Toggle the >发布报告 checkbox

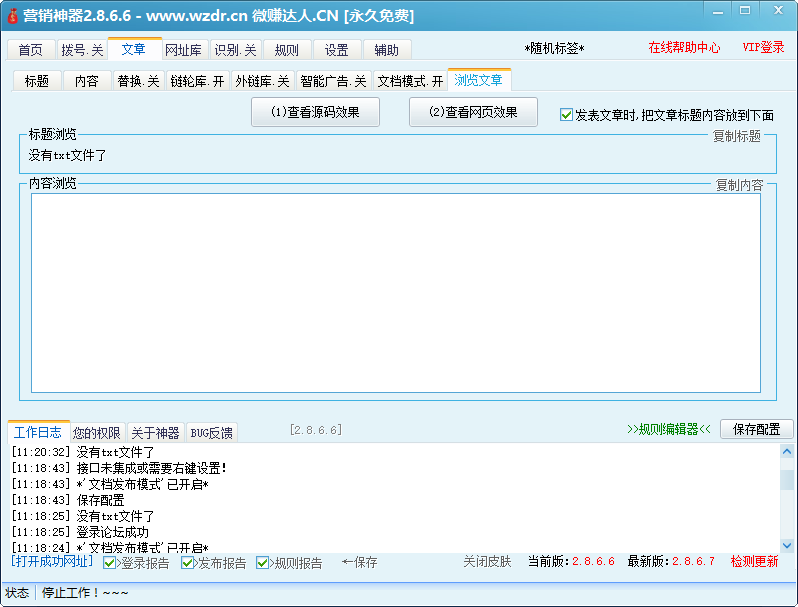187,563
